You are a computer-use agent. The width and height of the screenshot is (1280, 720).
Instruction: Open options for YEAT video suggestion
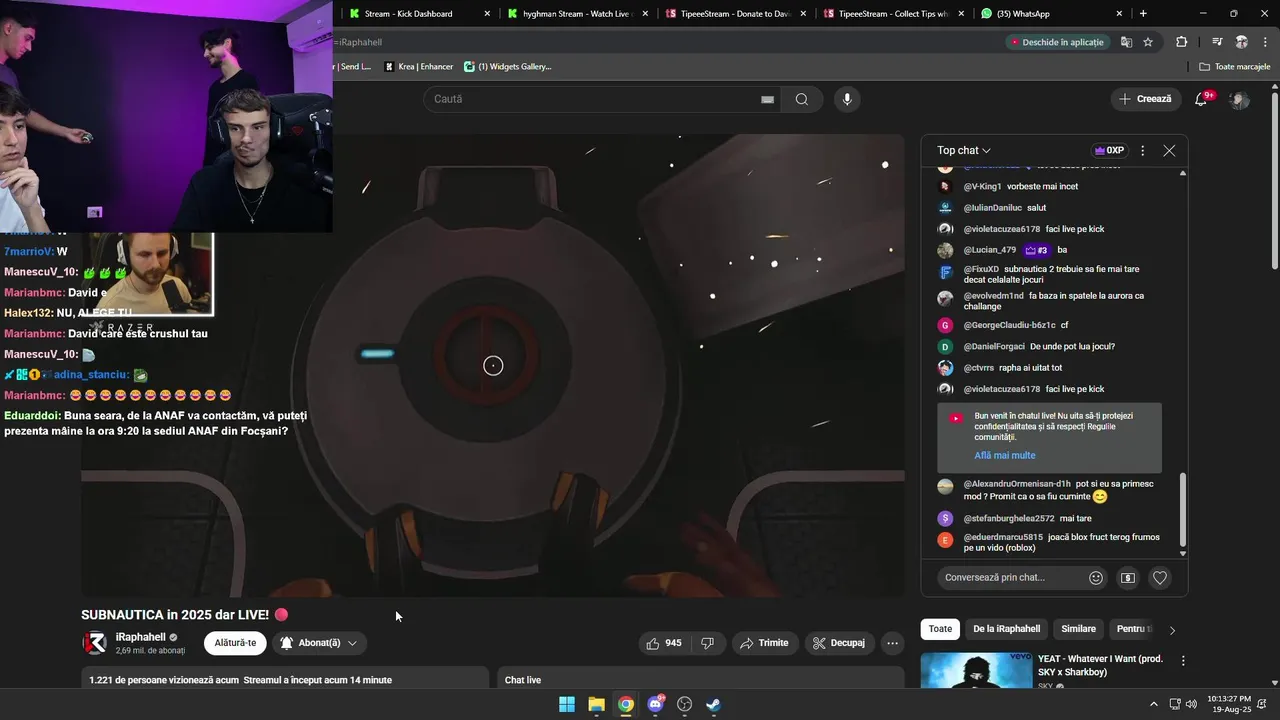1183,661
